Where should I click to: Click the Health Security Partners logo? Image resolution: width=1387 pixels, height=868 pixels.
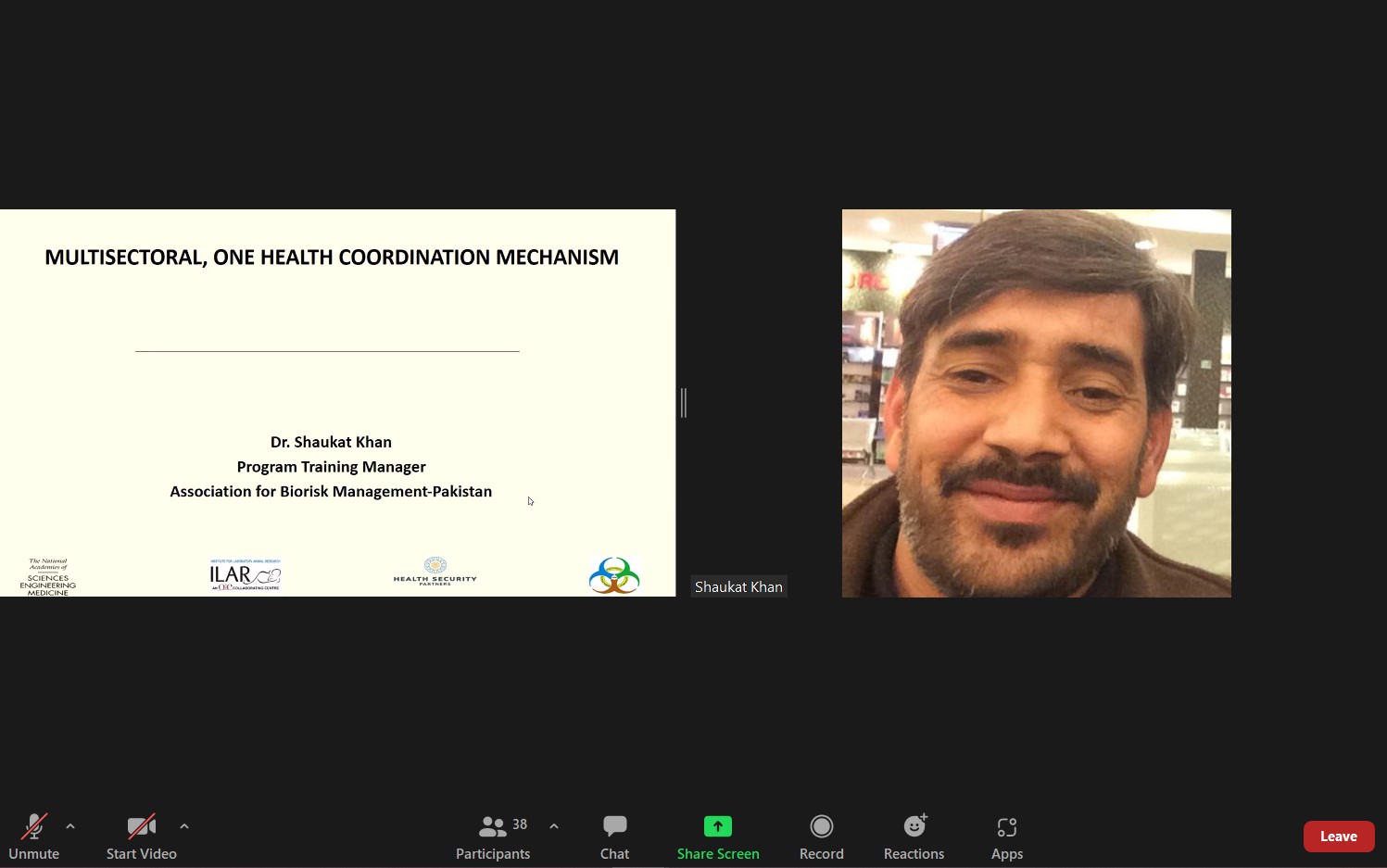point(435,572)
